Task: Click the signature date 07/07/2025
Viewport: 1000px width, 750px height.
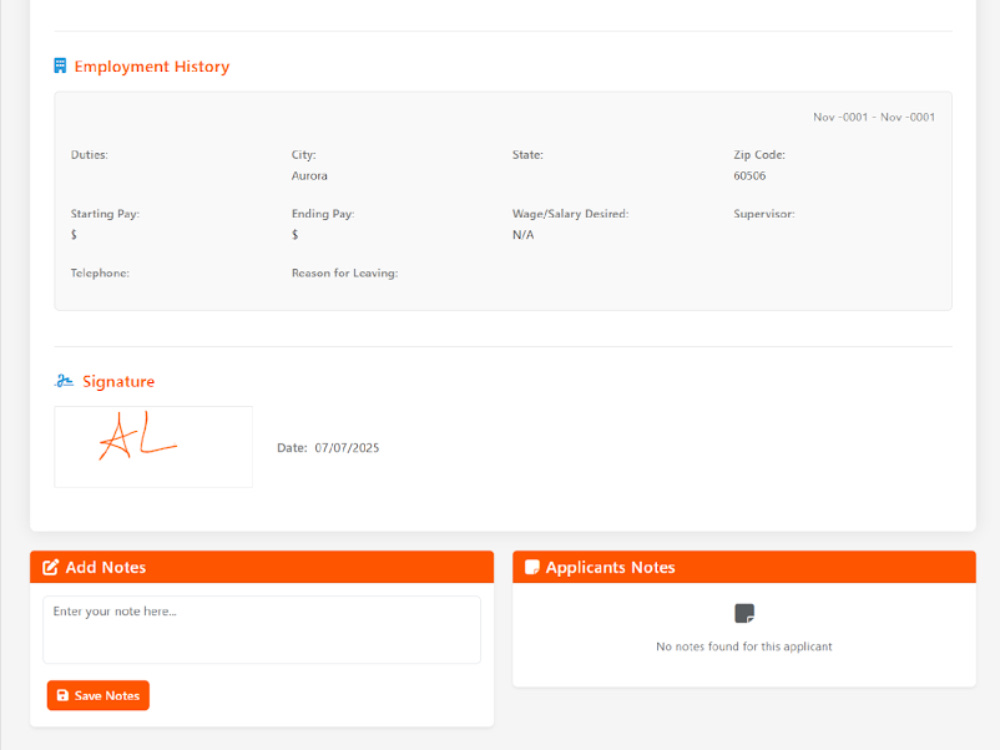Action: tap(347, 448)
